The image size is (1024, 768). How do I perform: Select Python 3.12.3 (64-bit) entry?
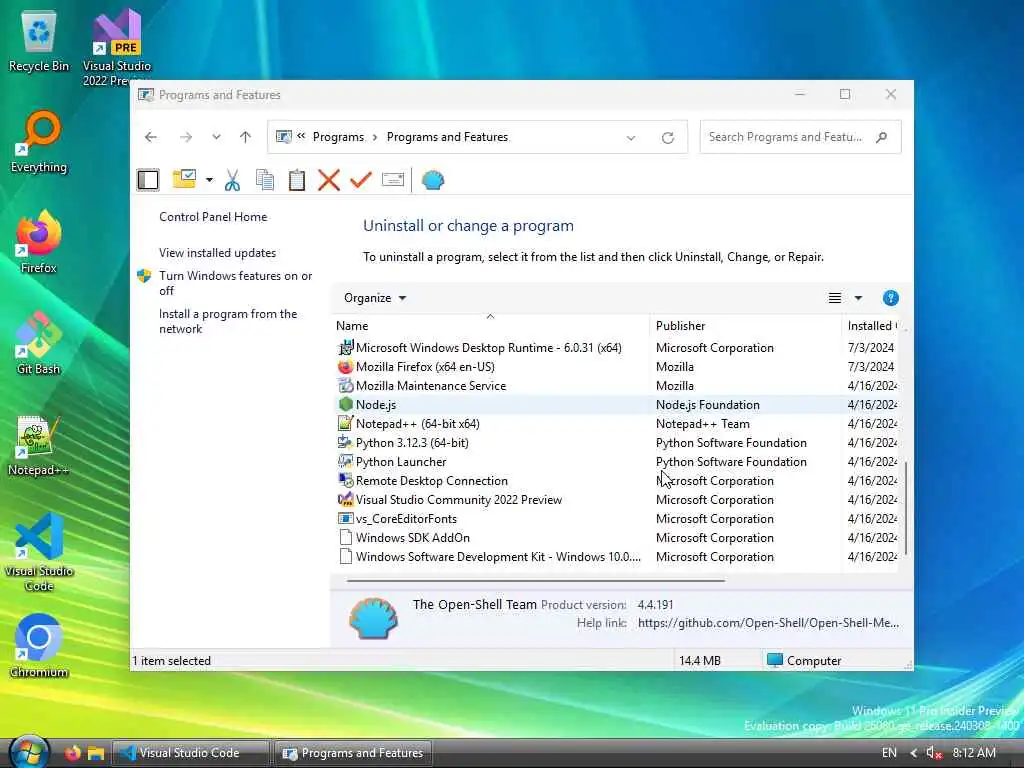pos(616,443)
